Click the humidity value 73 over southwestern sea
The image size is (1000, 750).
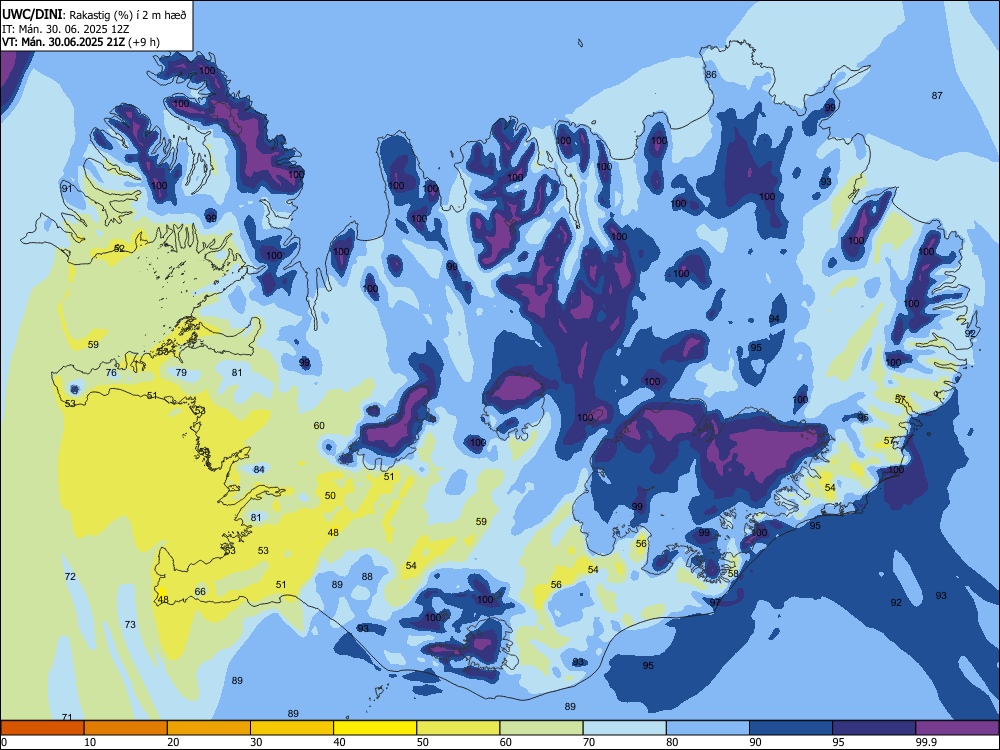click(x=130, y=624)
